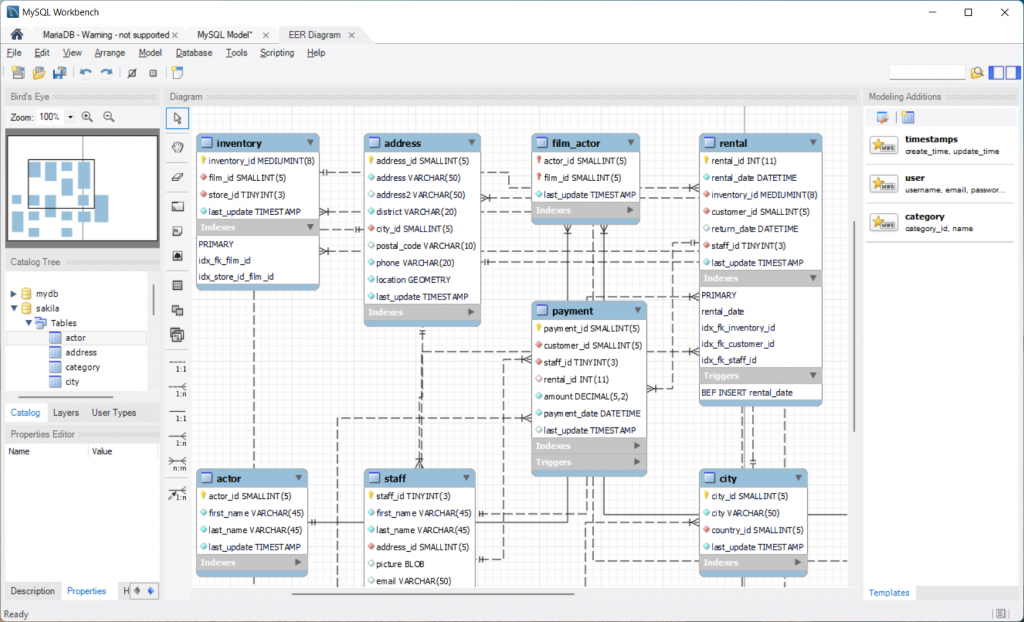Apply the timestamps template
This screenshot has height=622, width=1024.
click(940, 145)
